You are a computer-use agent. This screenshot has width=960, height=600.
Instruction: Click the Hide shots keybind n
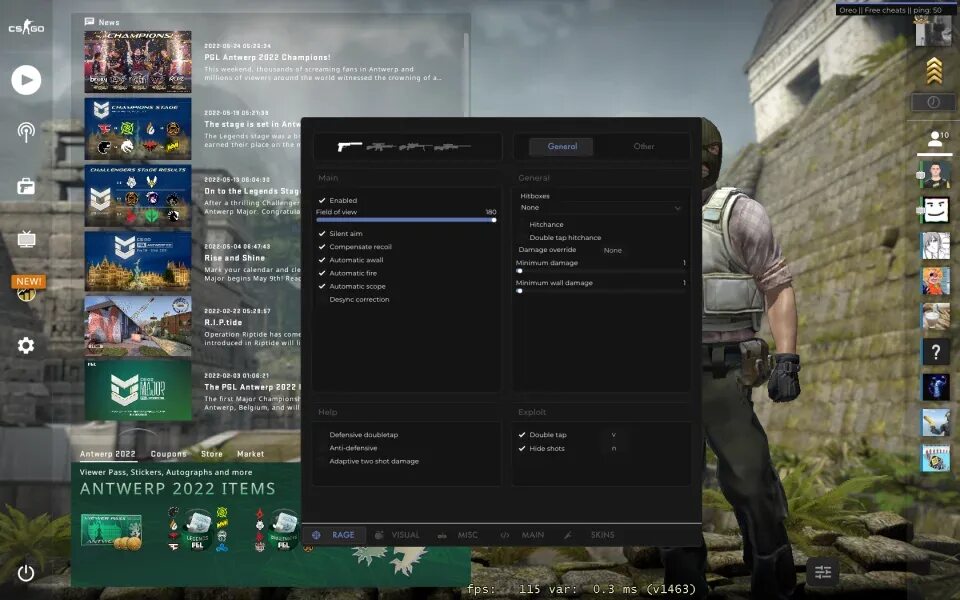point(613,448)
